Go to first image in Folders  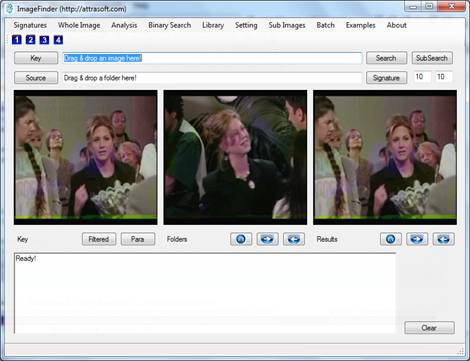tap(241, 239)
